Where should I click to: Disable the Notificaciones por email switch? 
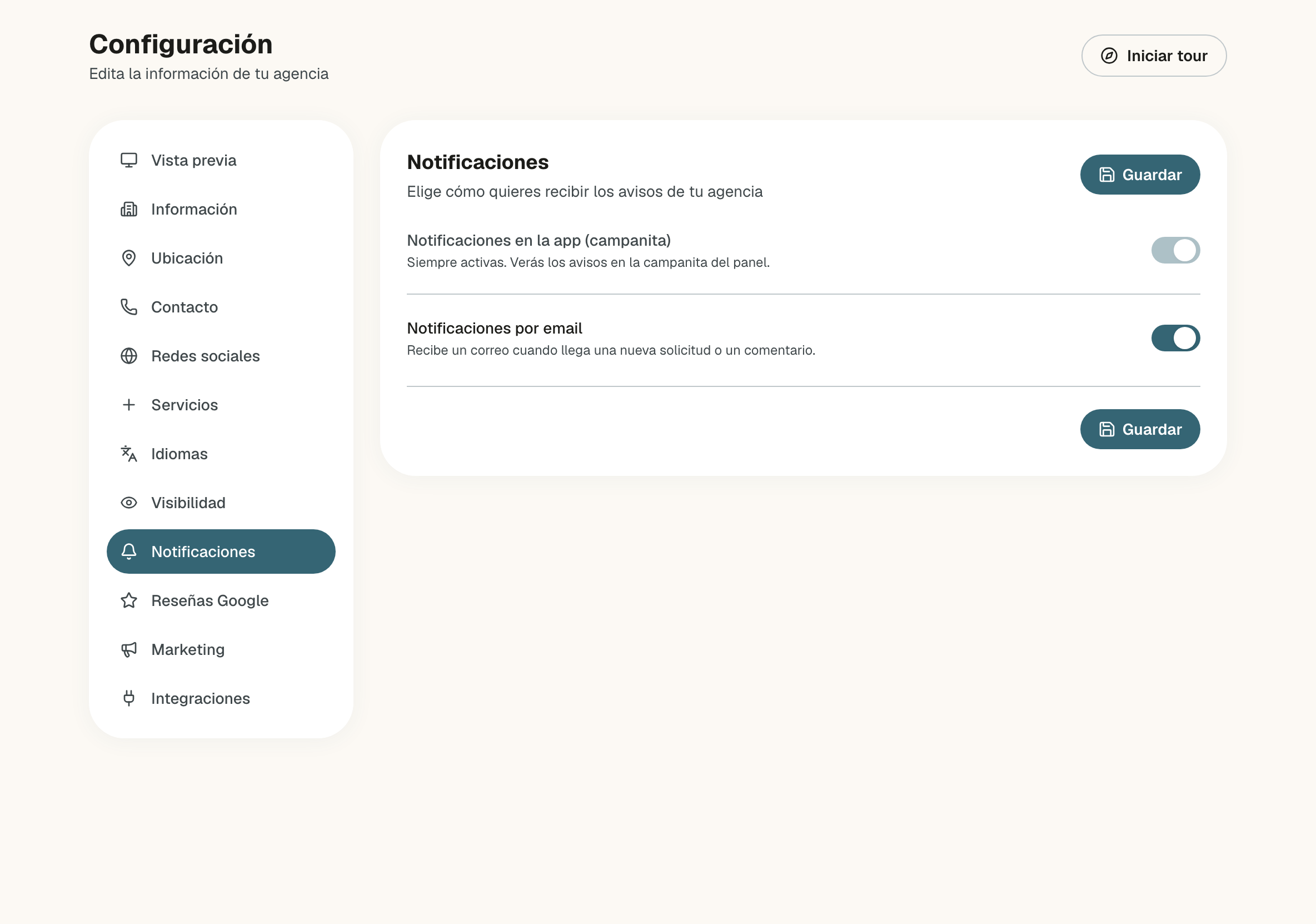tap(1175, 338)
